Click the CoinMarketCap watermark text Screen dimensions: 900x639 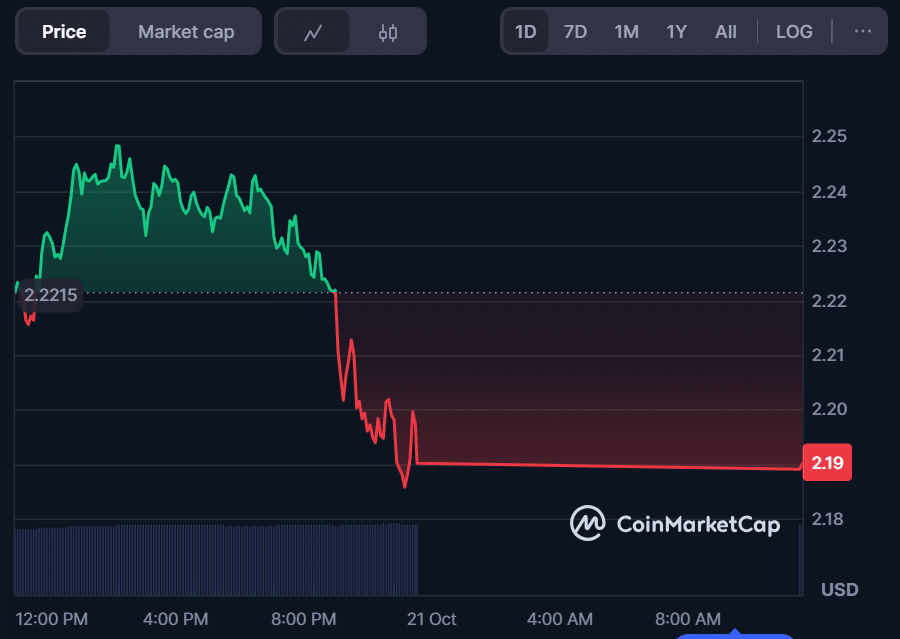pos(698,524)
